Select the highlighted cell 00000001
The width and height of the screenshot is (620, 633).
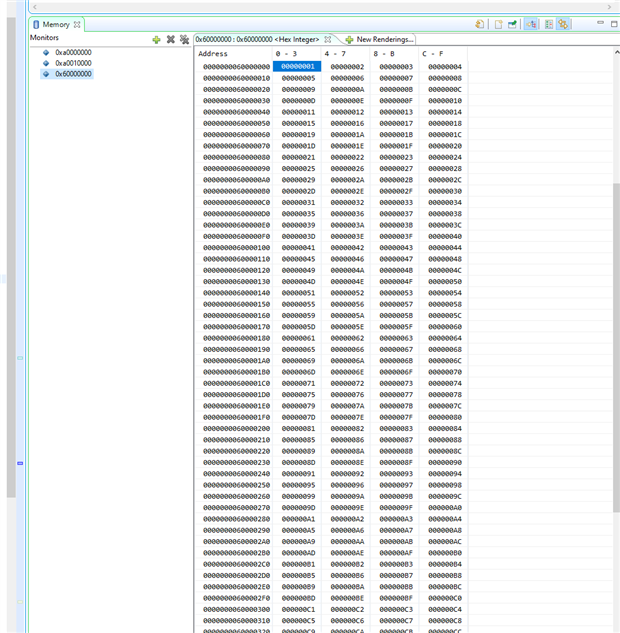click(297, 66)
